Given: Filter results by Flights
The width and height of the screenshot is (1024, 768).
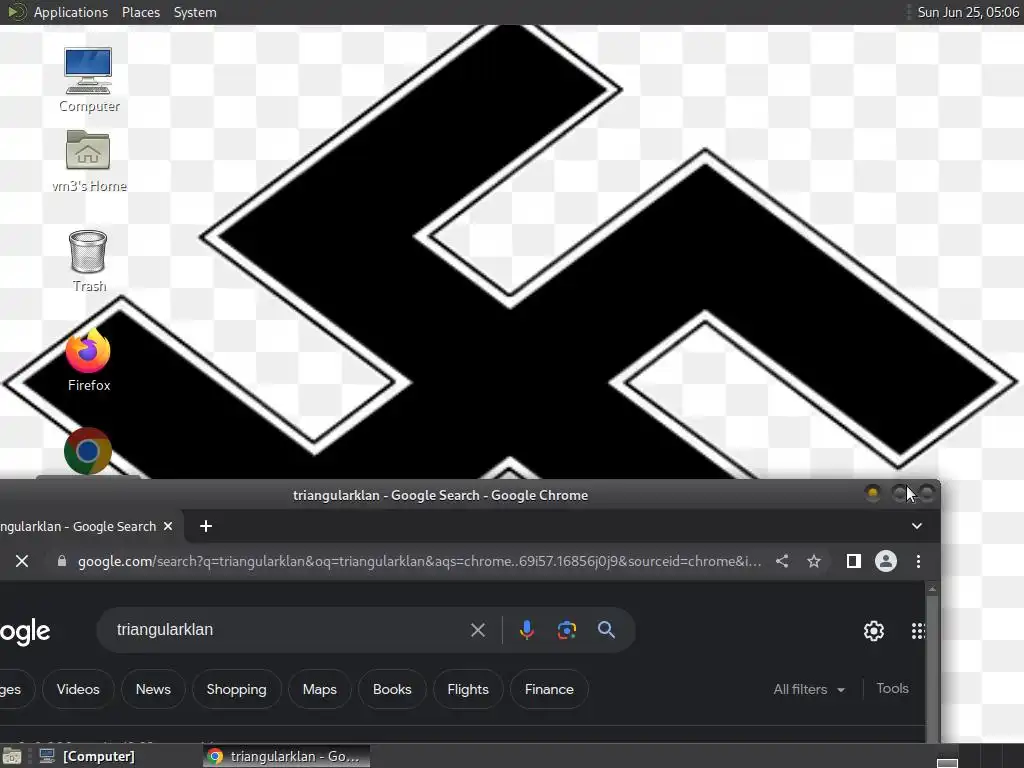Looking at the screenshot, I should pos(468,689).
